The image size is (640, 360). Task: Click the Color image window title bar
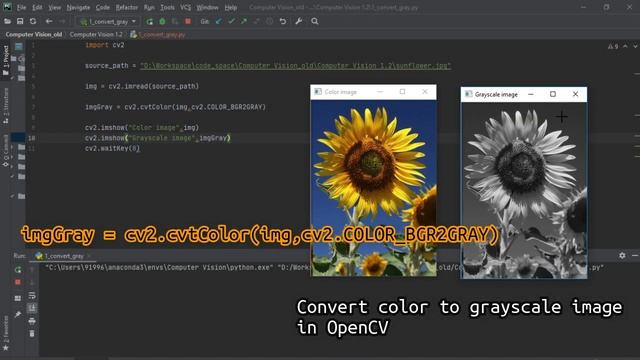pyautogui.click(x=373, y=92)
